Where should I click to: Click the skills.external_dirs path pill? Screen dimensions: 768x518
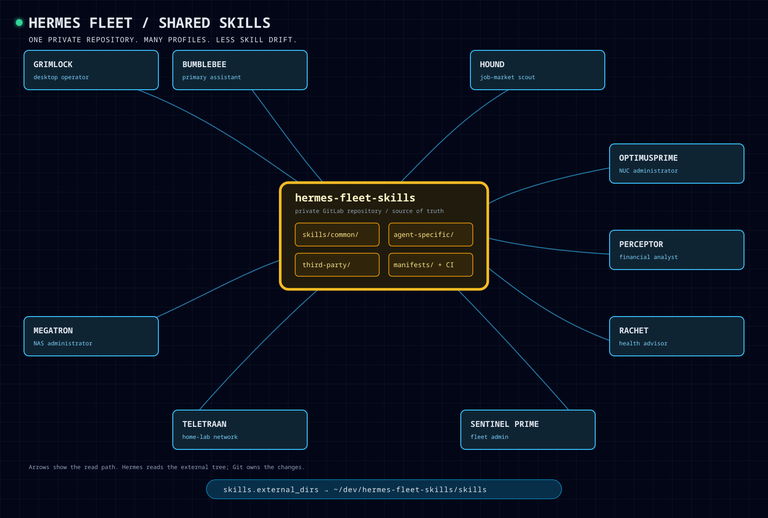point(384,490)
